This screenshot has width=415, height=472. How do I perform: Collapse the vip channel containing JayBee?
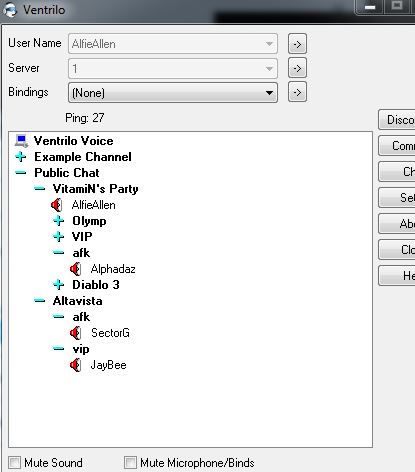[59, 349]
